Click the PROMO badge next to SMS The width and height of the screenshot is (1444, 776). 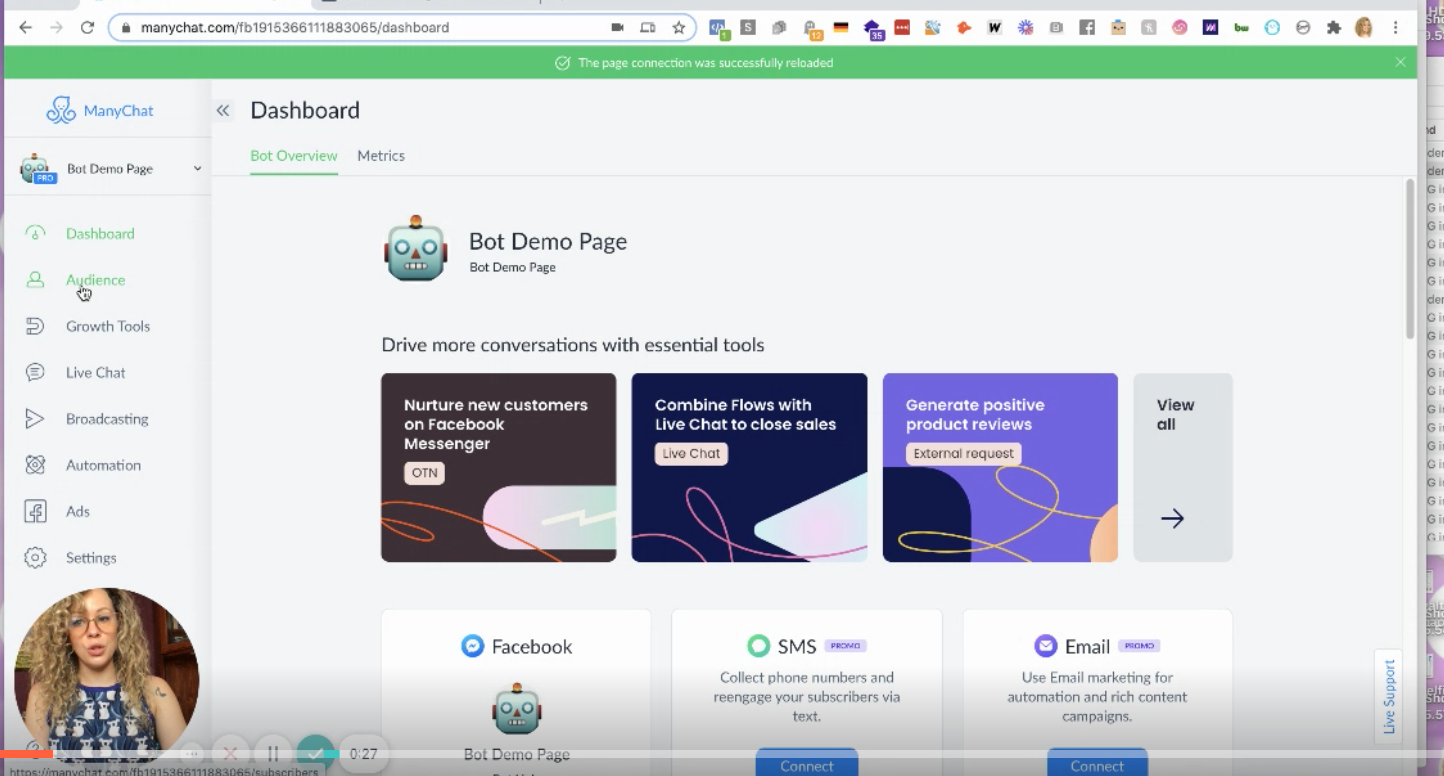coord(846,646)
